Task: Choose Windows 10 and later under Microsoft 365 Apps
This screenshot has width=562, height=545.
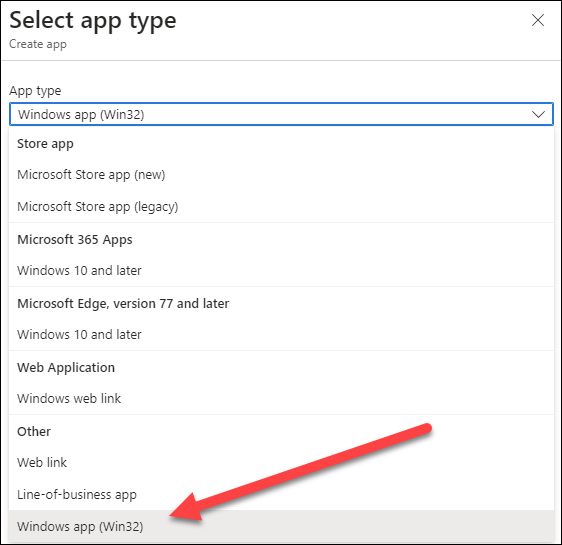Action: coord(281,271)
